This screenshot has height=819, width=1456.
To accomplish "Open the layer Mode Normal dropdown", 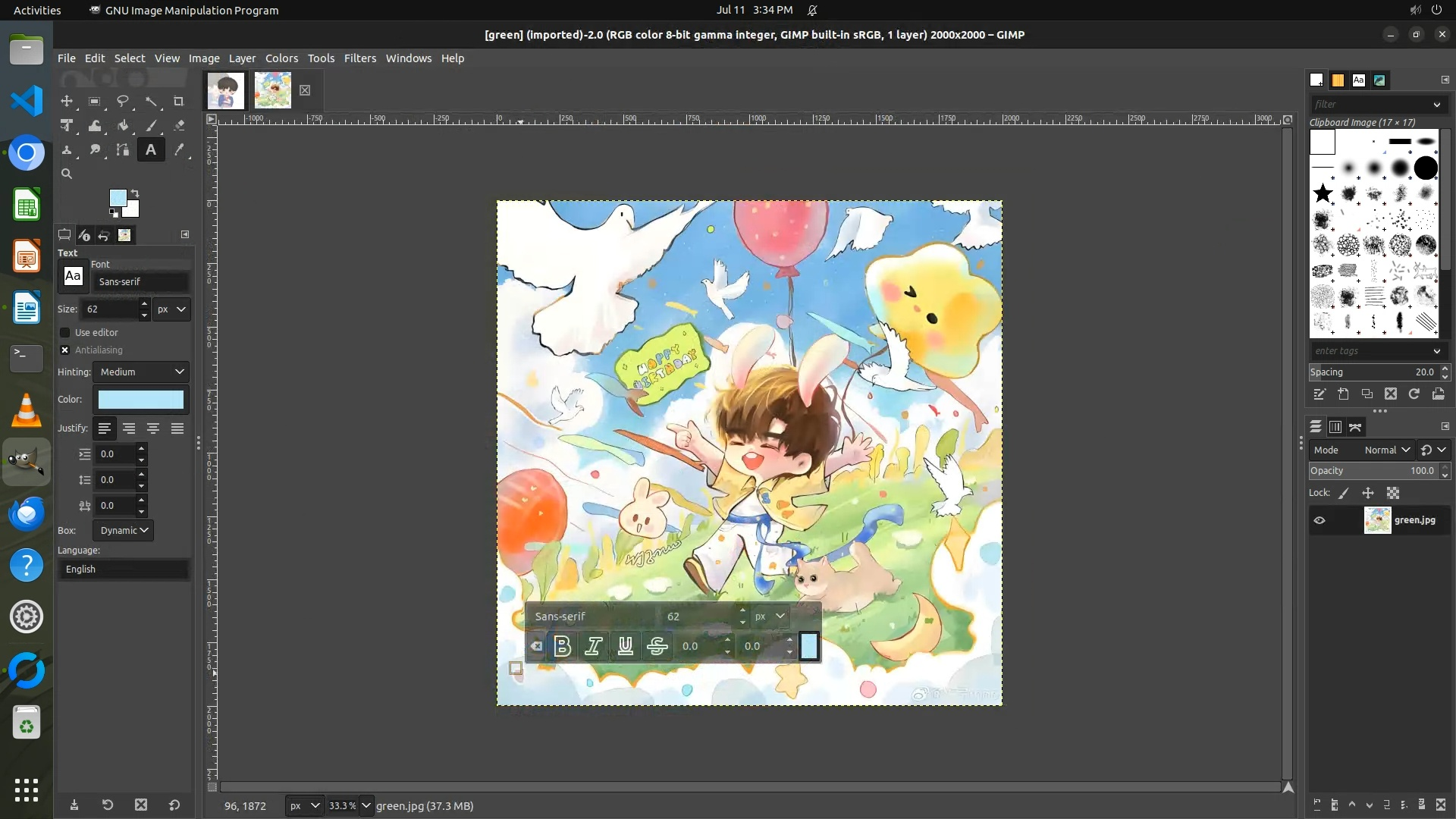I will (1386, 450).
